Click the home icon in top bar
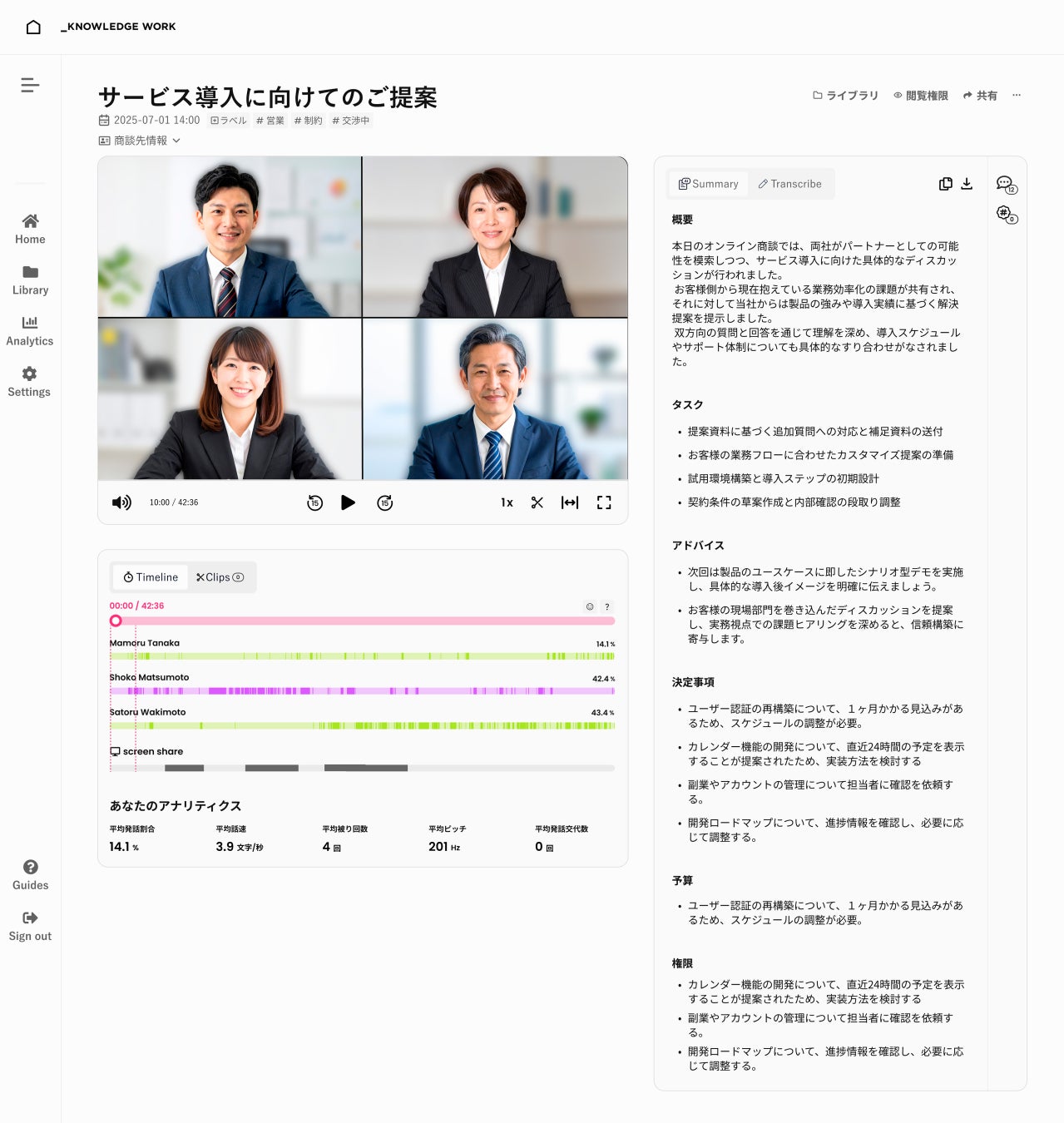Image resolution: width=1064 pixels, height=1123 pixels. [33, 27]
